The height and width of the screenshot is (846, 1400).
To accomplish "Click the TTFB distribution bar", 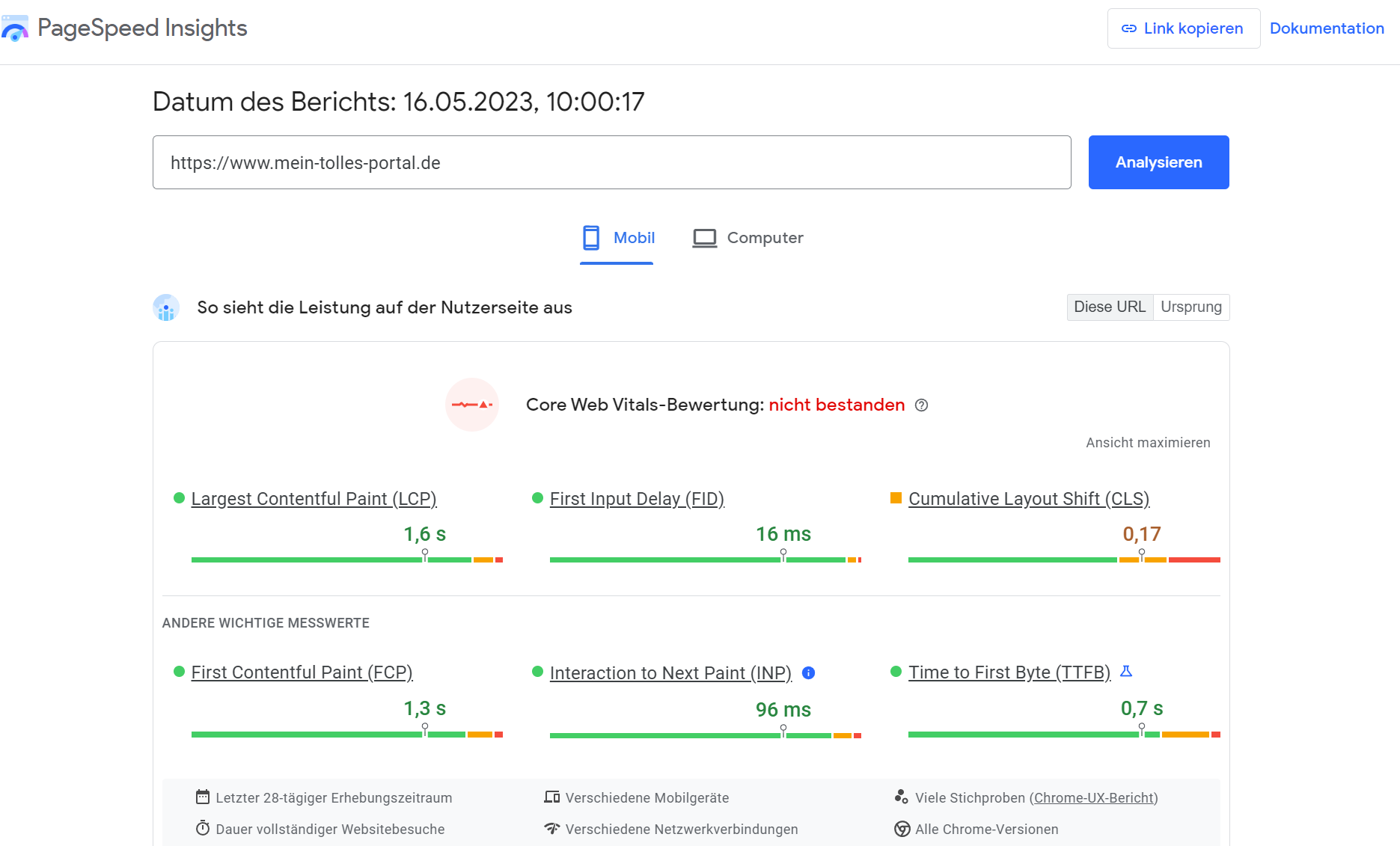I will tap(1064, 735).
